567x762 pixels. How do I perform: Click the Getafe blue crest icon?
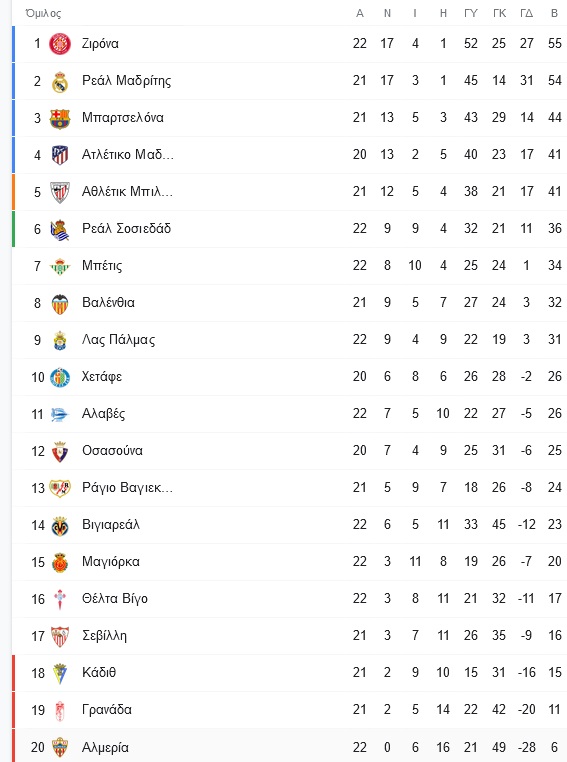click(x=60, y=377)
